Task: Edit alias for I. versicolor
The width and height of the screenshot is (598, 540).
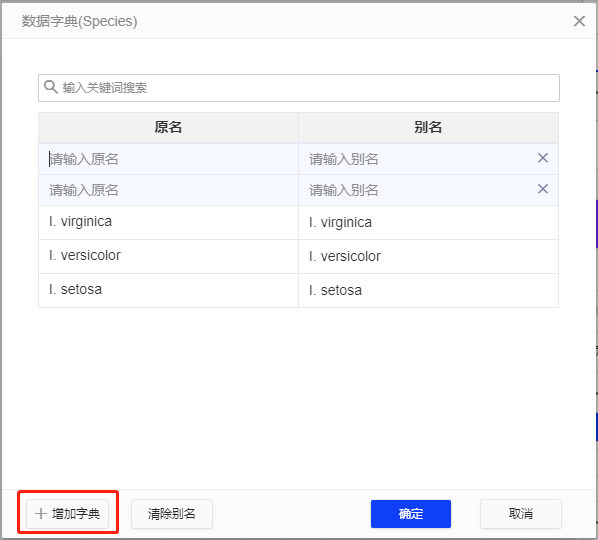Action: click(x=428, y=256)
